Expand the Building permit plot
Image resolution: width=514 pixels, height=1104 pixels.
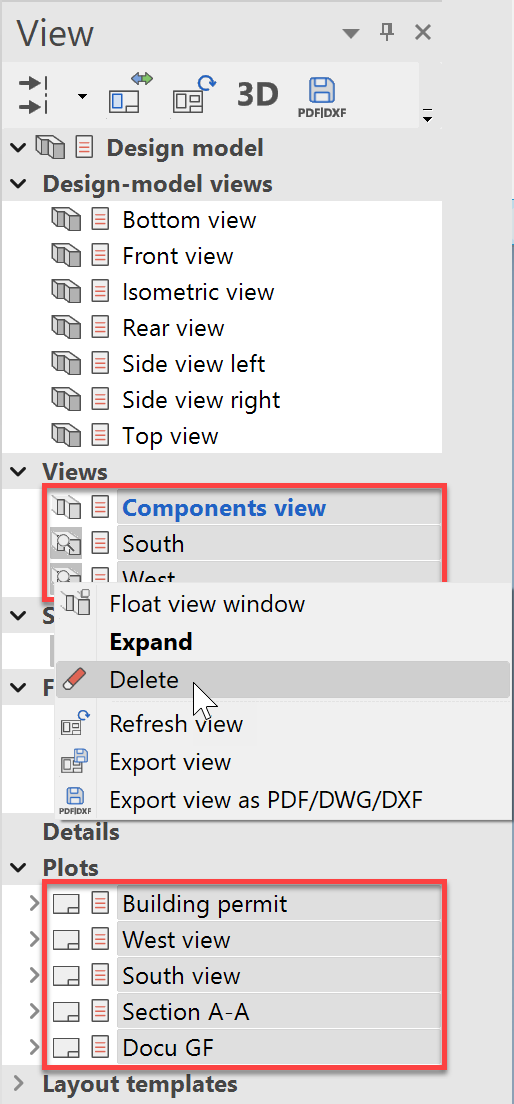pyautogui.click(x=34, y=903)
